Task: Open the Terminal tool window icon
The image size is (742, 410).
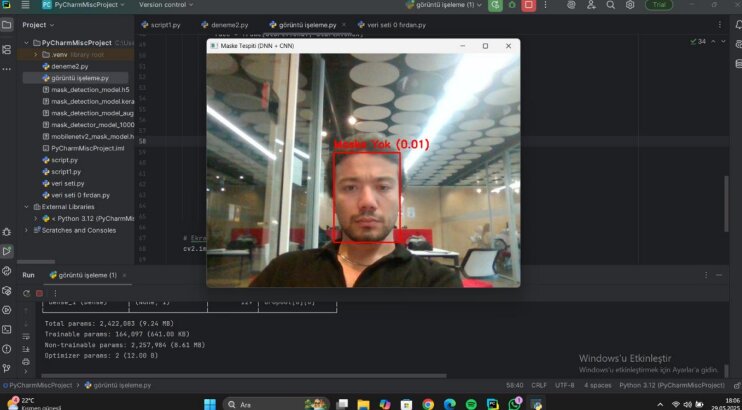Action: 7,330
